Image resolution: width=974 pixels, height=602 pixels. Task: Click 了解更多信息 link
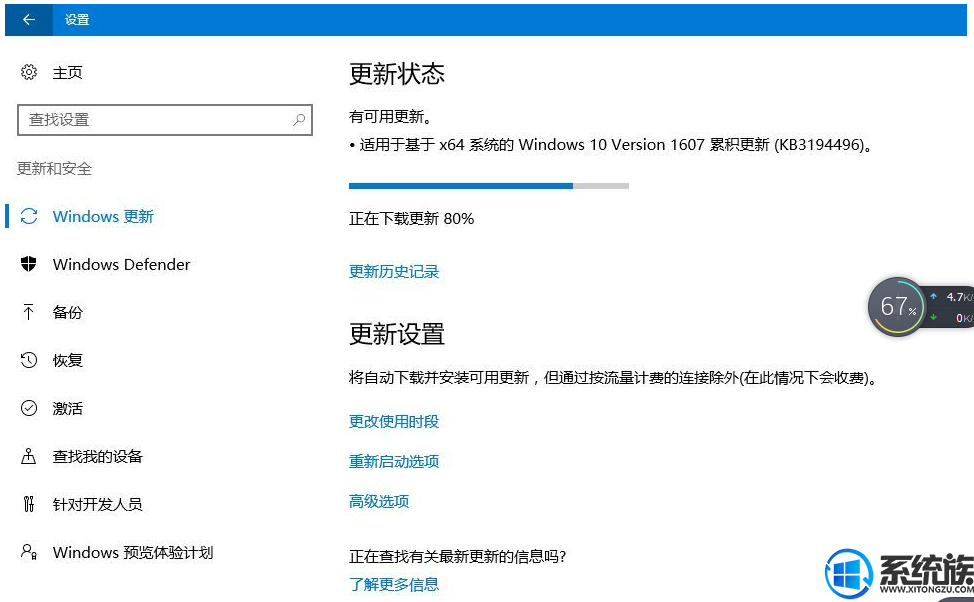(394, 585)
